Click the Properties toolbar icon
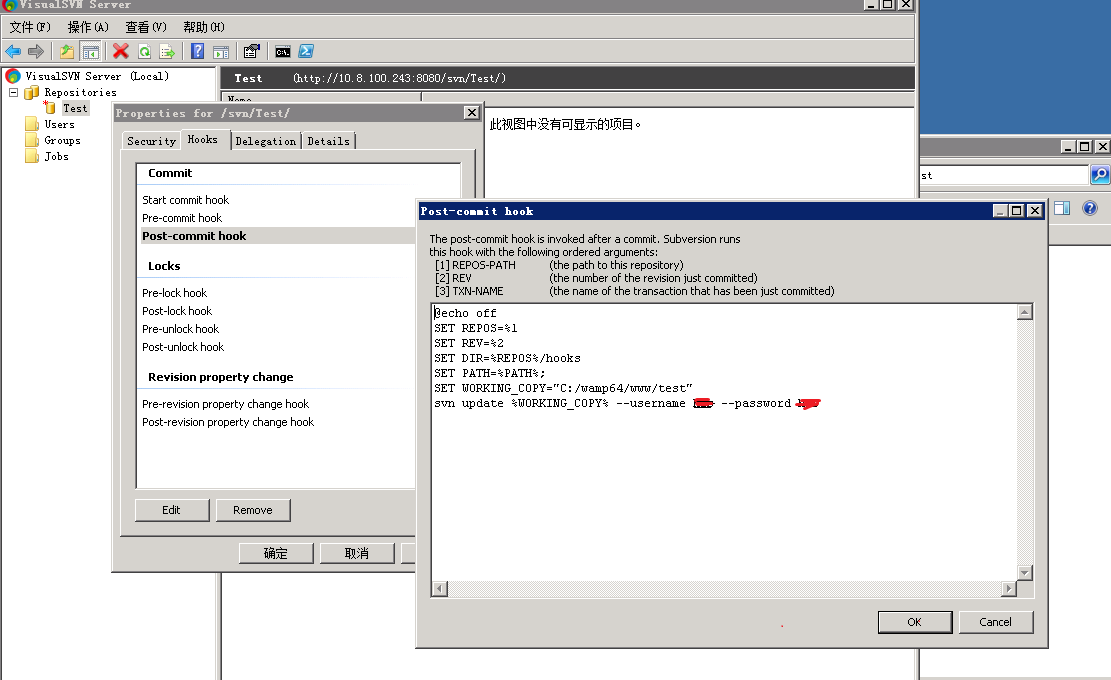This screenshot has height=680, width=1111. [x=251, y=51]
